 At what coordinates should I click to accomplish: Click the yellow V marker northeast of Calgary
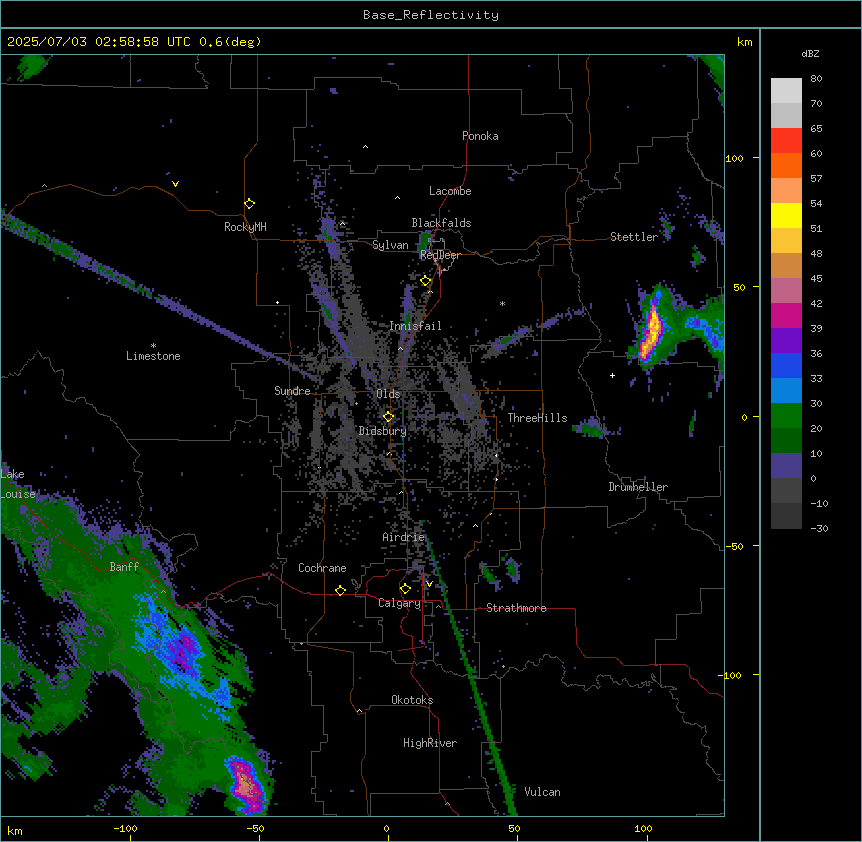click(429, 584)
